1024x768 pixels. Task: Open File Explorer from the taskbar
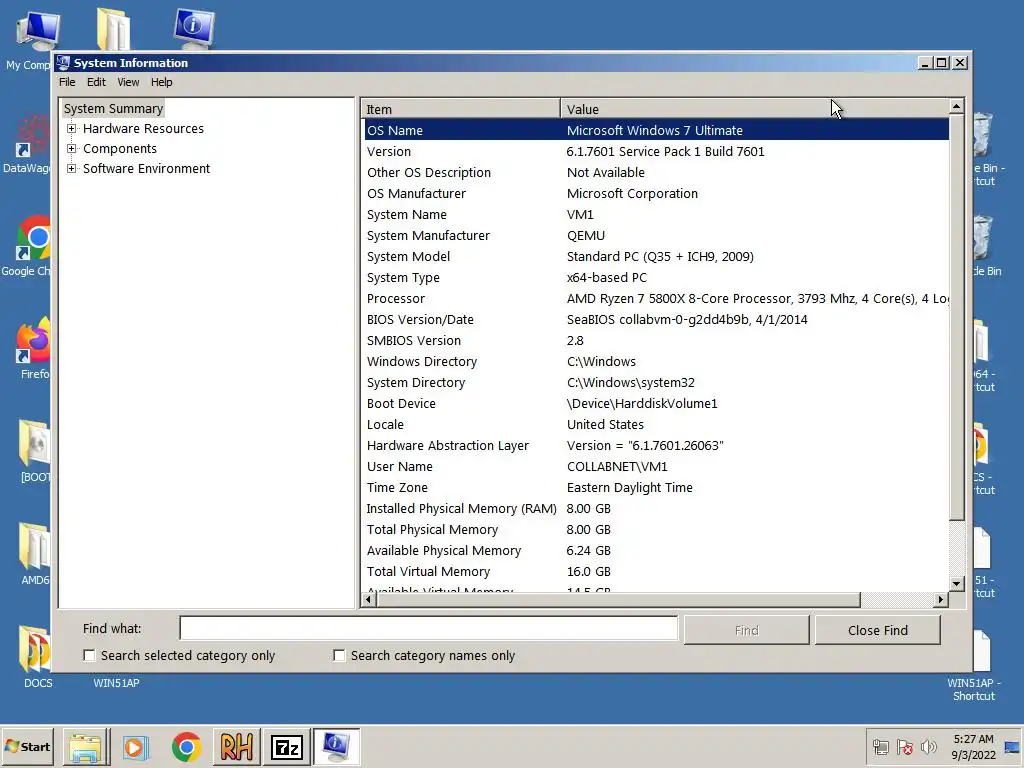(x=86, y=747)
